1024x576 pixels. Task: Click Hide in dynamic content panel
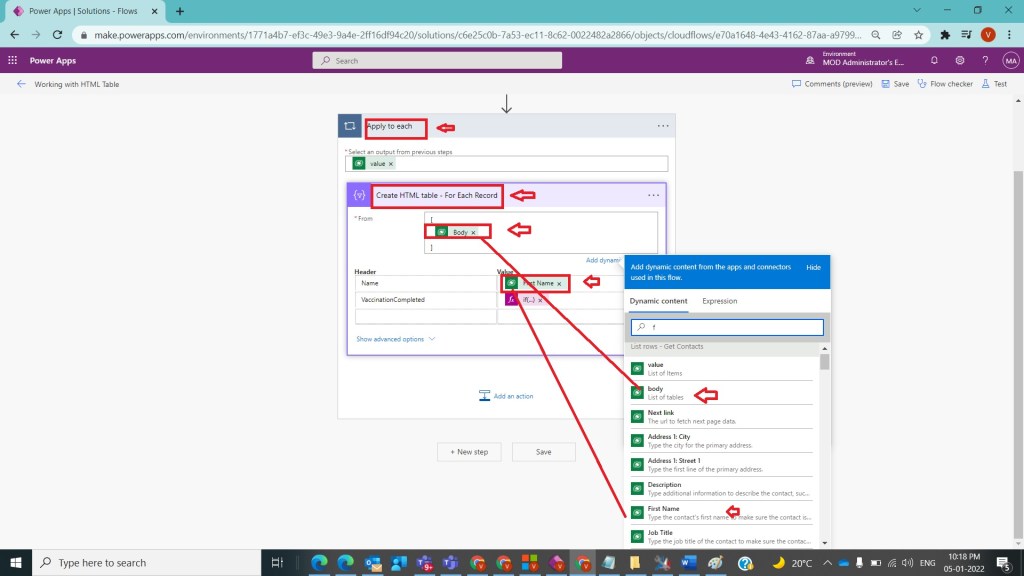813,268
